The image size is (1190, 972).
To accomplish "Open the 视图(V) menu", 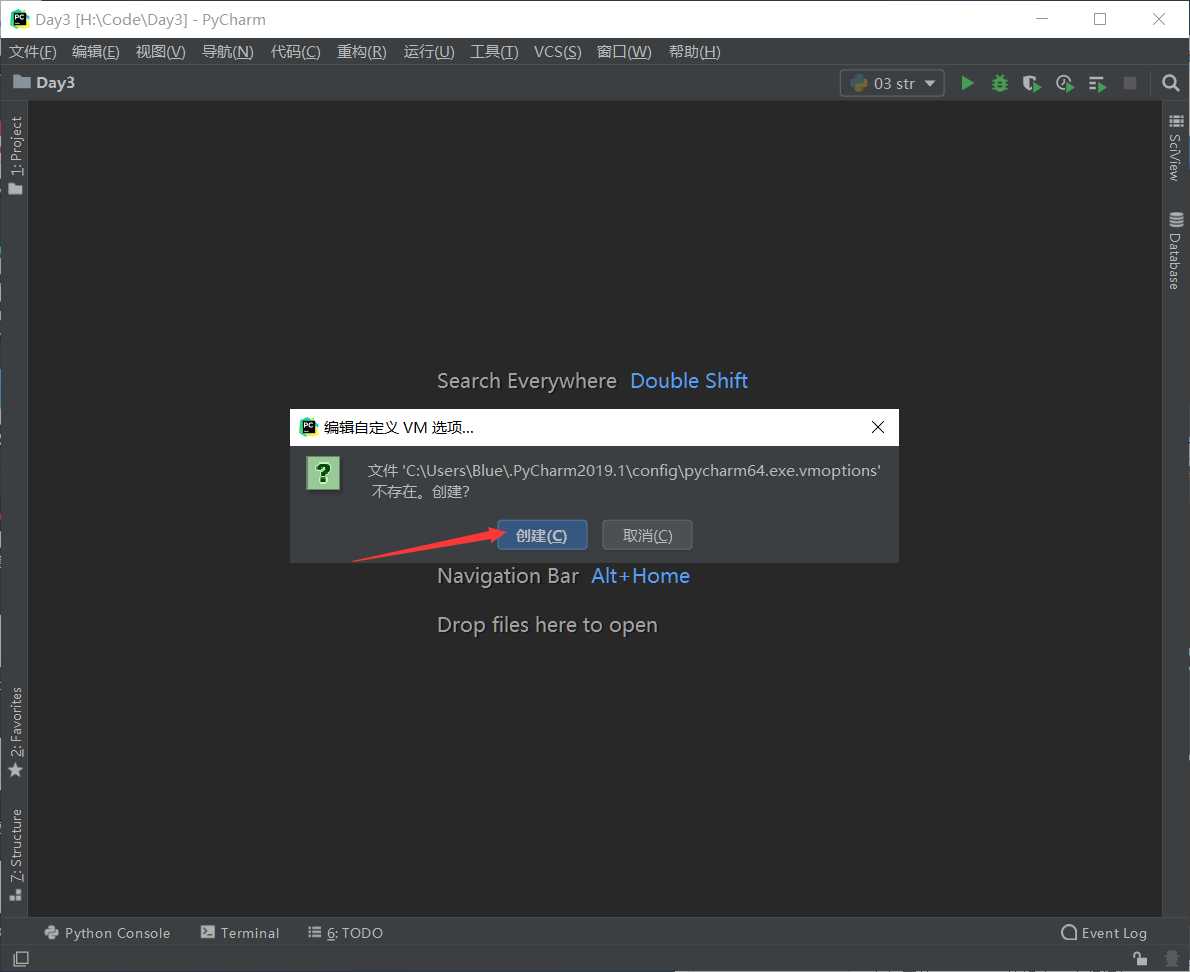I will click(160, 52).
